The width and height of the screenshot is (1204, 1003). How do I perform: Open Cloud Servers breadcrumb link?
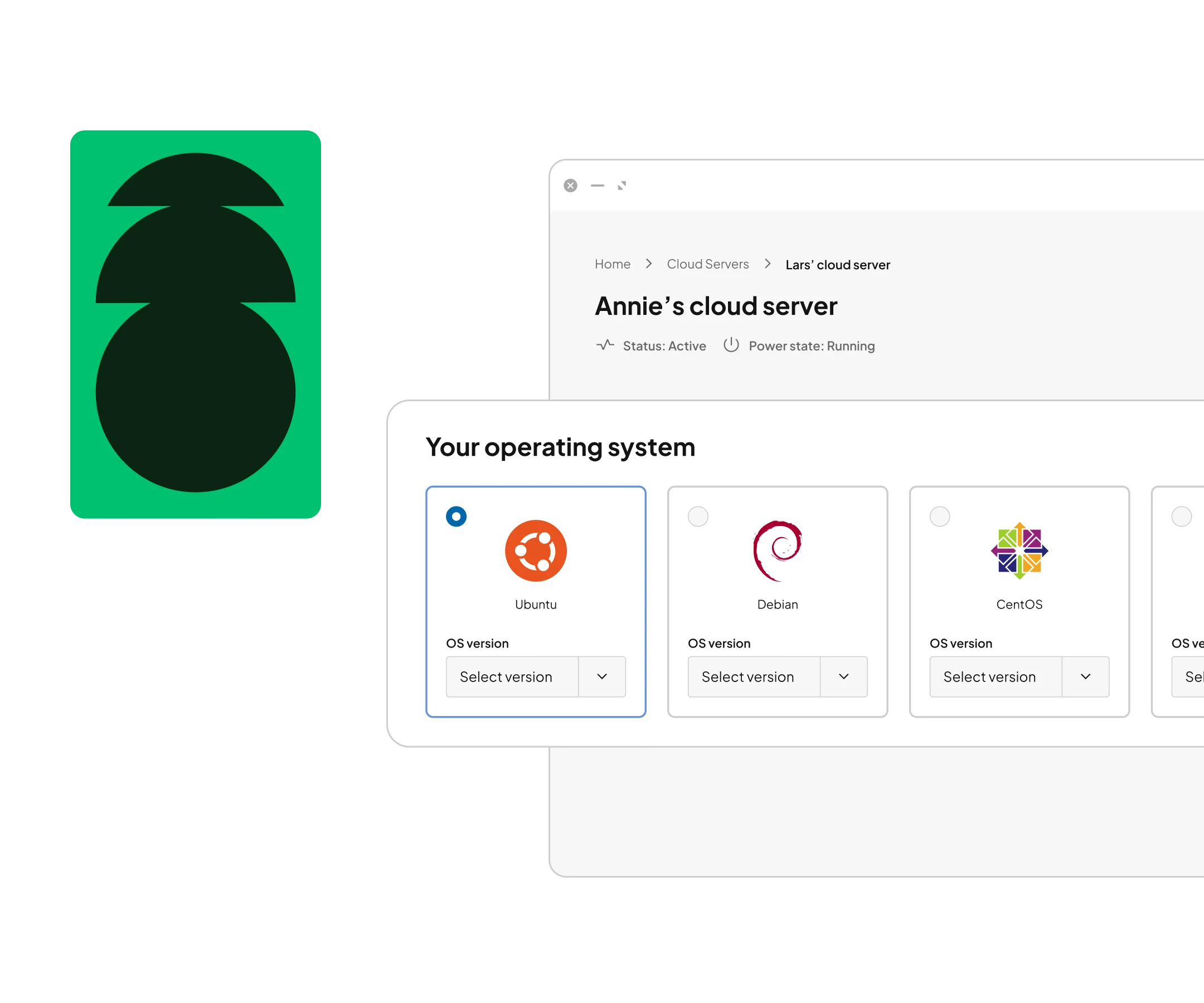pos(707,264)
